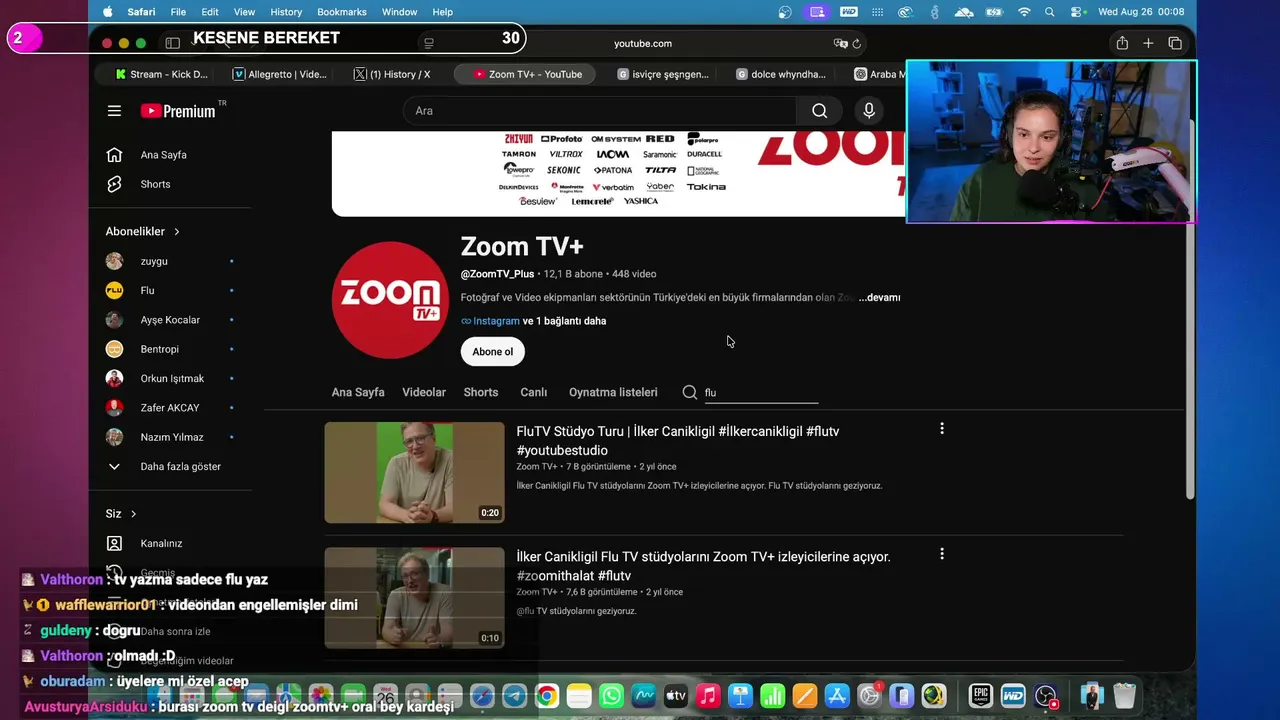Switch to the Videolar channel tab
Viewport: 1280px width, 720px height.
click(x=424, y=392)
